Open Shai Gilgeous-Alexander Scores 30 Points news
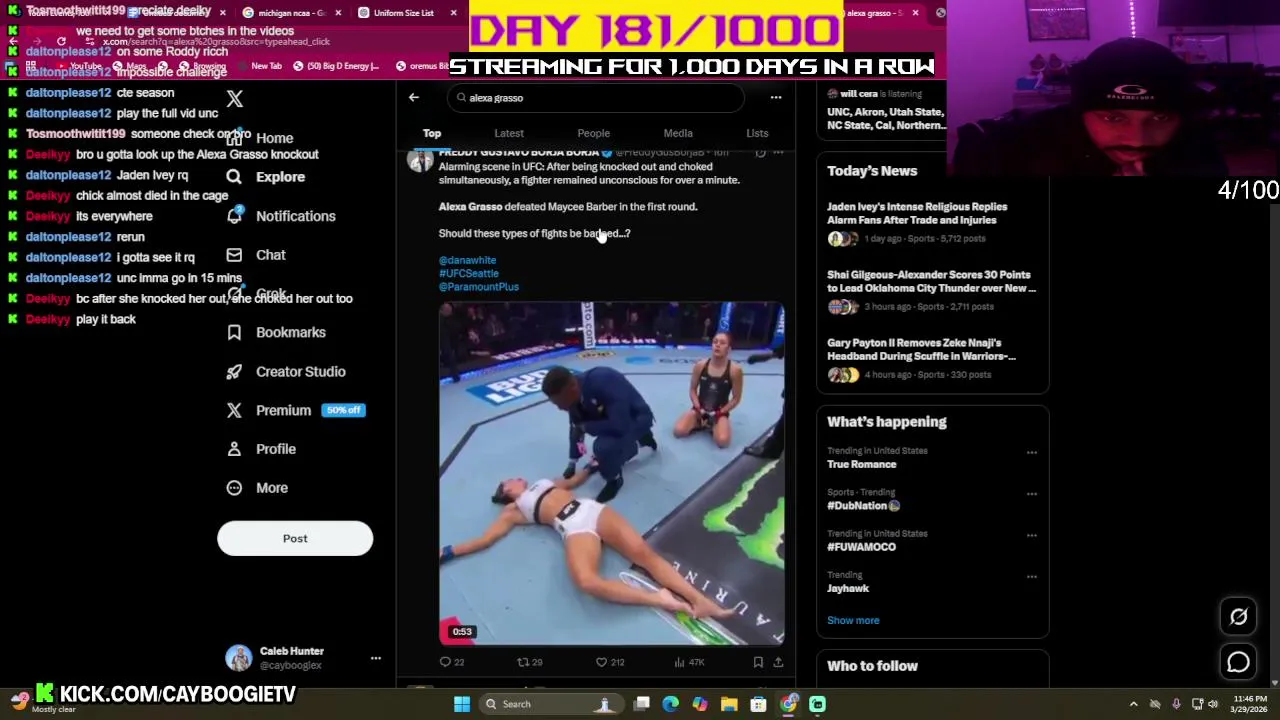Image resolution: width=1280 pixels, height=720 pixels. pyautogui.click(x=931, y=281)
